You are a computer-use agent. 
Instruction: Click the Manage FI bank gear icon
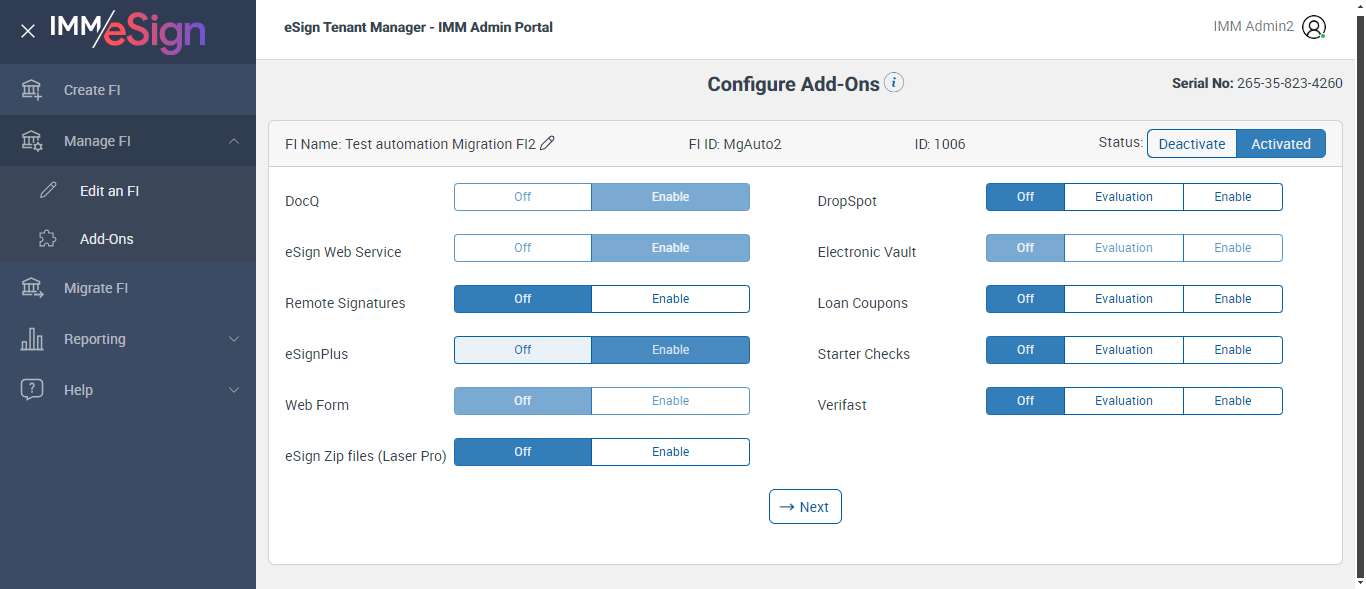click(32, 141)
